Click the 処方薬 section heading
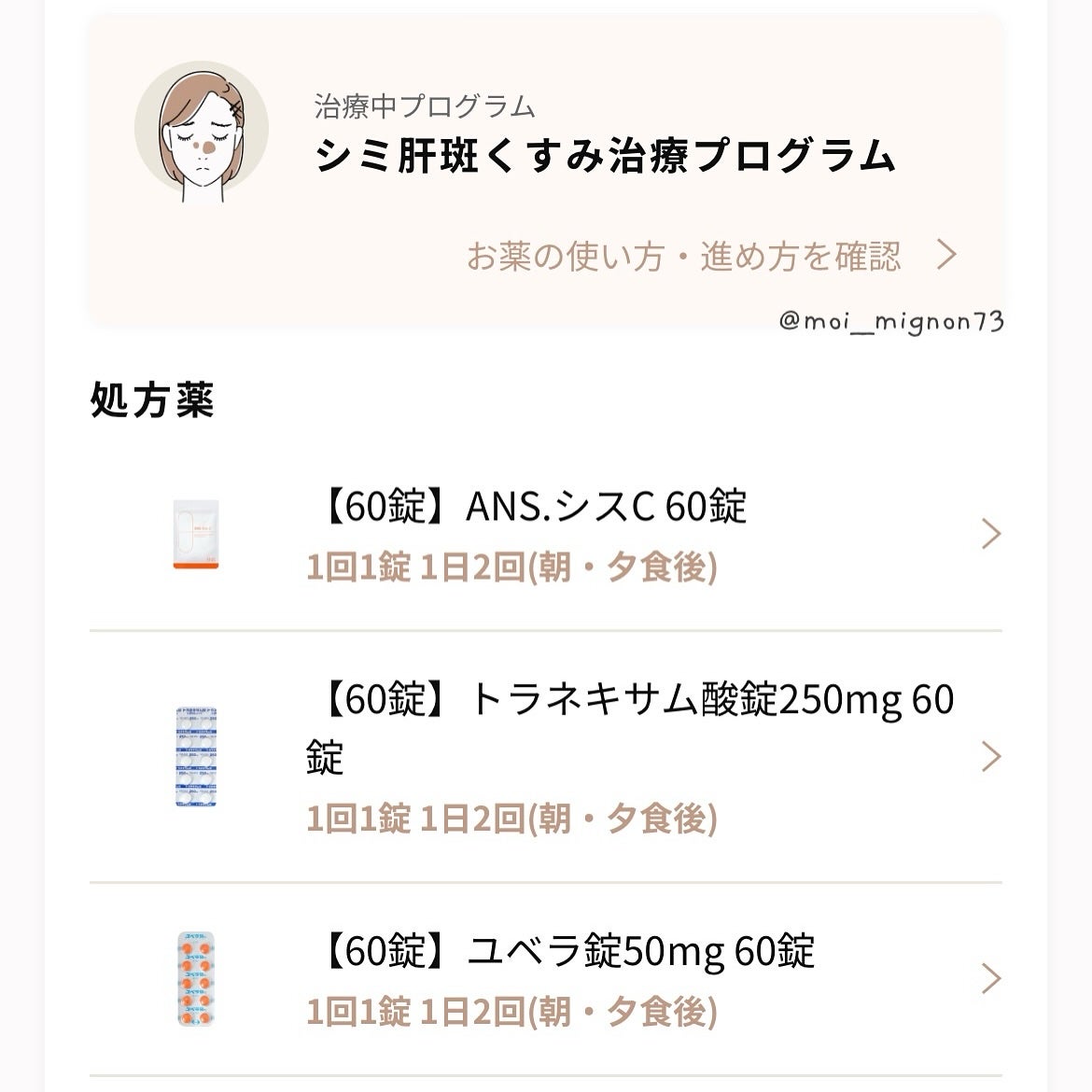This screenshot has width=1092, height=1092. pyautogui.click(x=153, y=399)
